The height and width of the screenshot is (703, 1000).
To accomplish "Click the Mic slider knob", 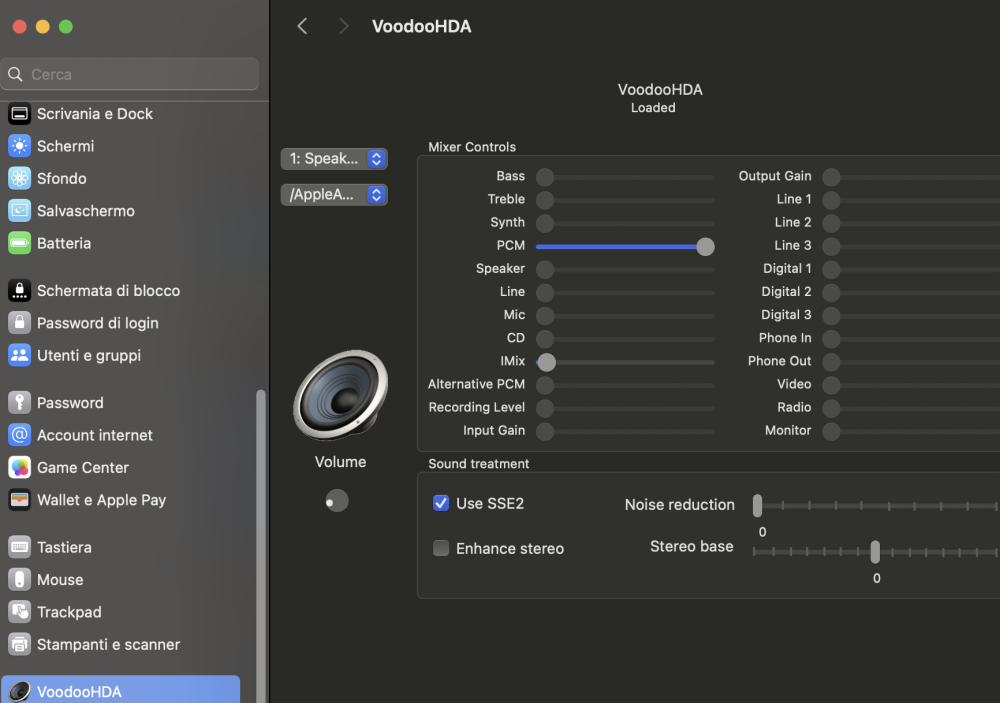I will (x=545, y=316).
